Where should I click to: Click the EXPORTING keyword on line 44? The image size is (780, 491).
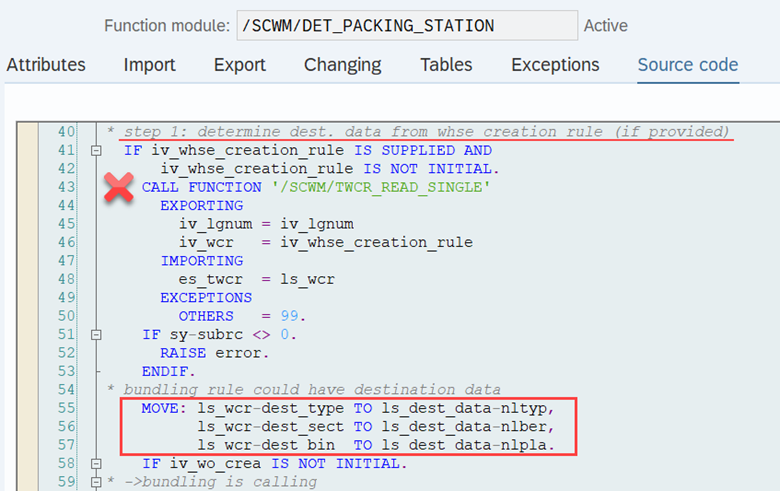pos(201,205)
